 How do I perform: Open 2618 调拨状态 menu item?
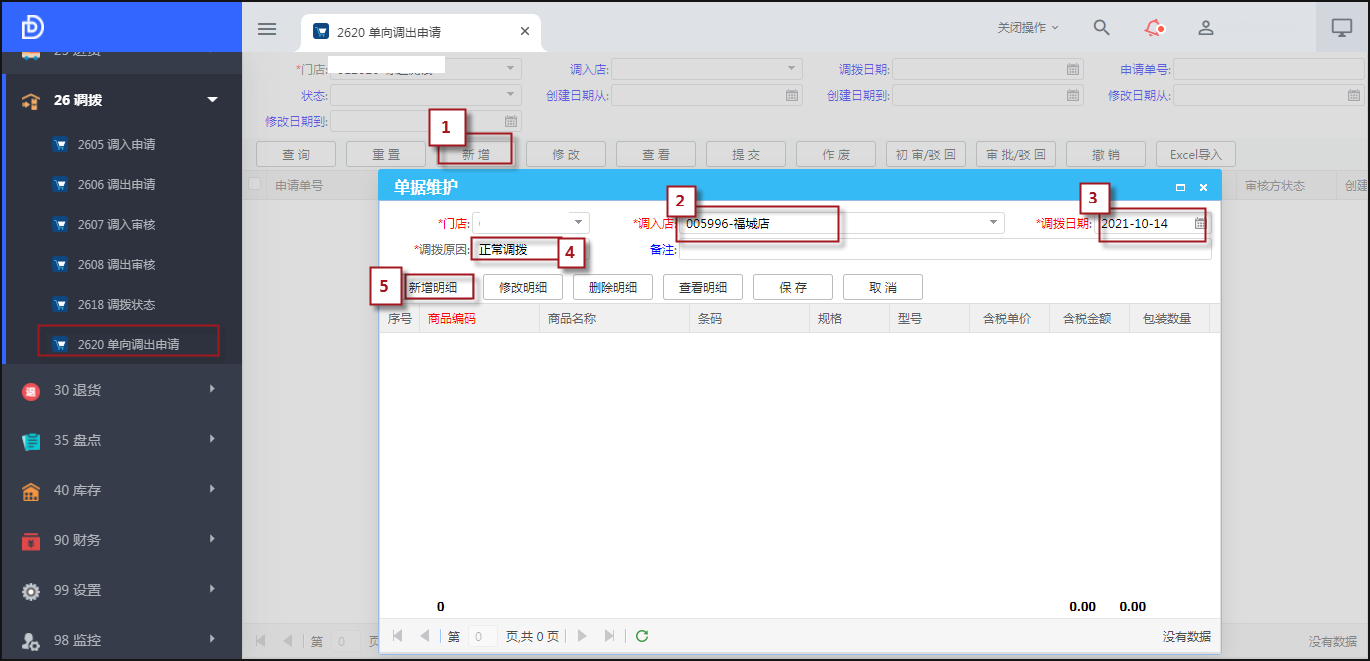tap(116, 304)
